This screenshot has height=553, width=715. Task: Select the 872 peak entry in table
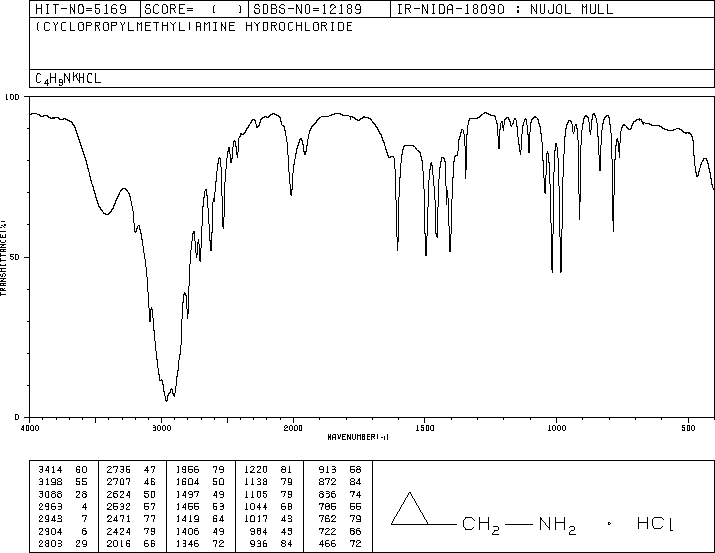click(x=340, y=482)
